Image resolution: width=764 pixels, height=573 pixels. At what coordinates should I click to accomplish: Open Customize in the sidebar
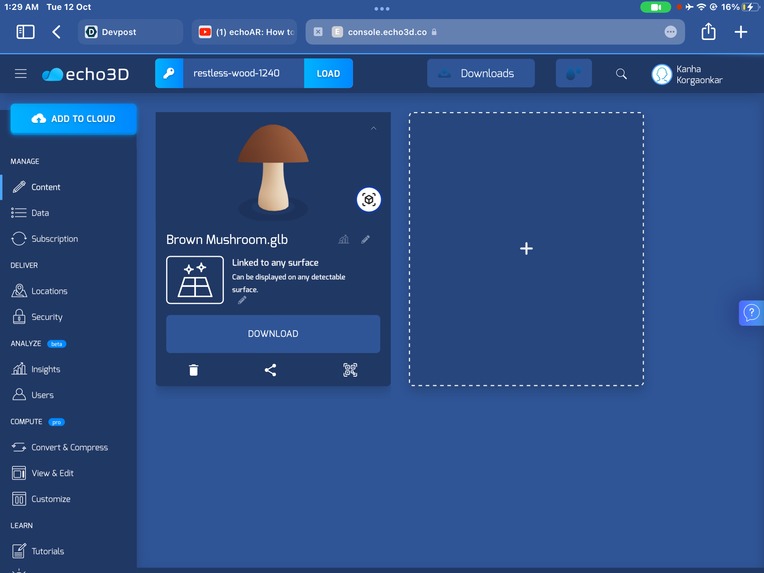point(41,499)
